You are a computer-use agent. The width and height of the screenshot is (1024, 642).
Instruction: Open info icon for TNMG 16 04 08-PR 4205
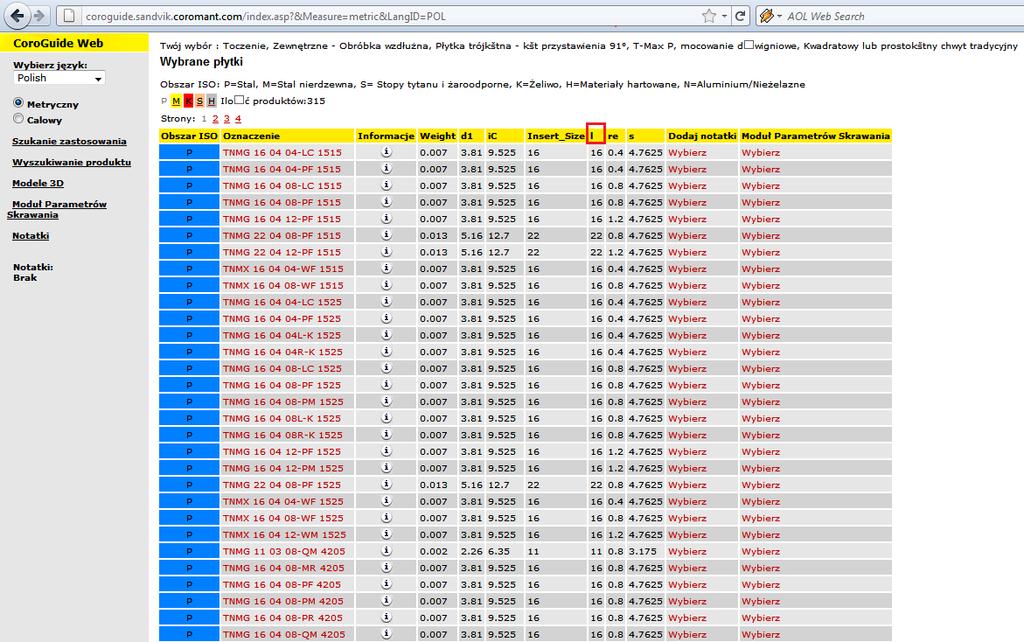tap(386, 617)
